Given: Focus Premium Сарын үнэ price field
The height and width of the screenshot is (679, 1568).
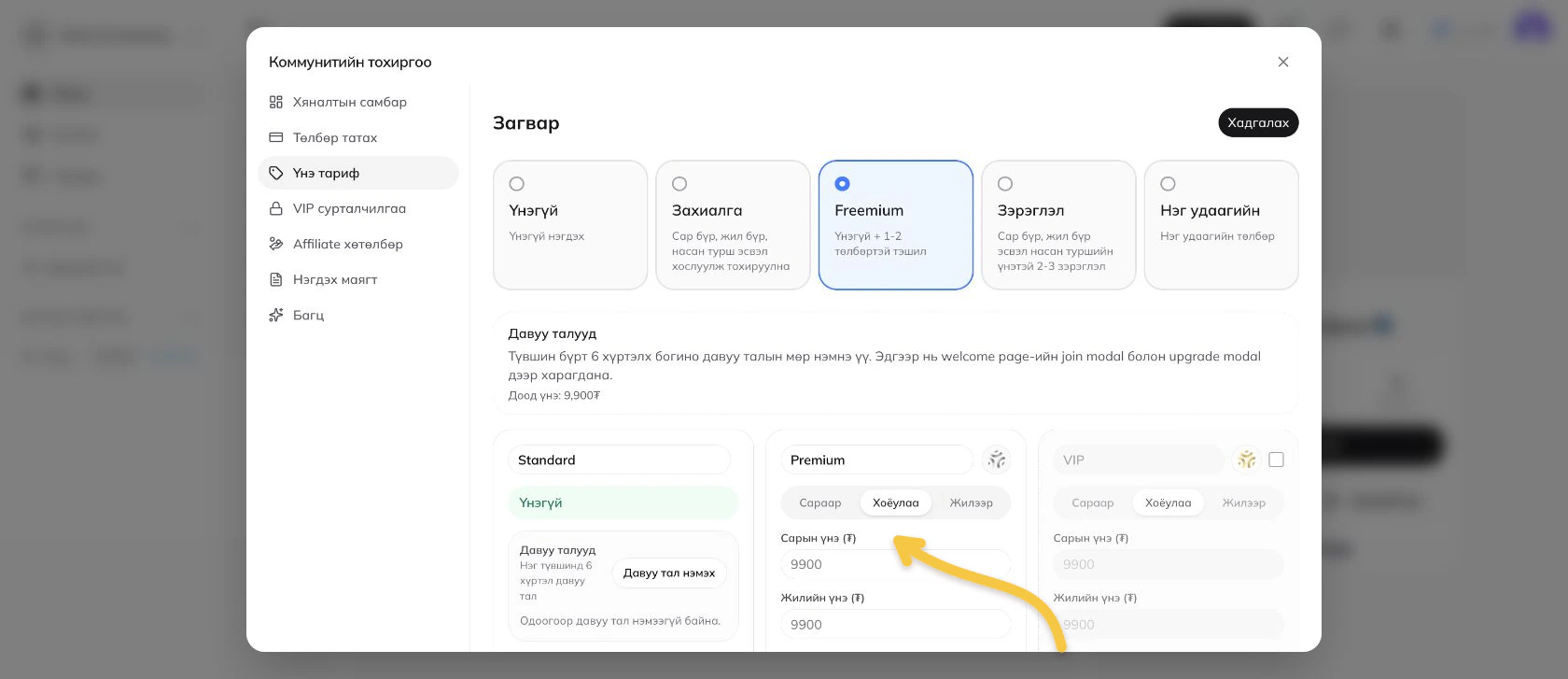Looking at the screenshot, I should point(896,564).
